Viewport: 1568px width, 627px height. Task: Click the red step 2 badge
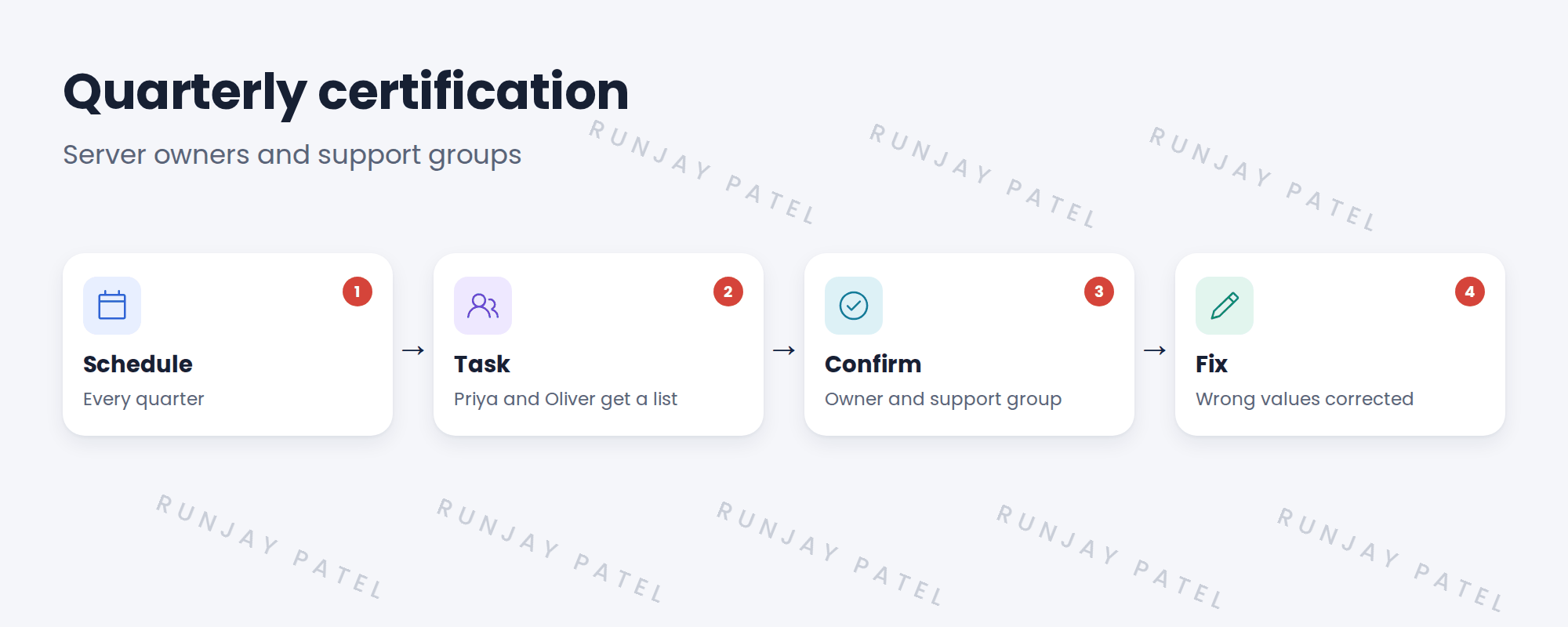(728, 292)
